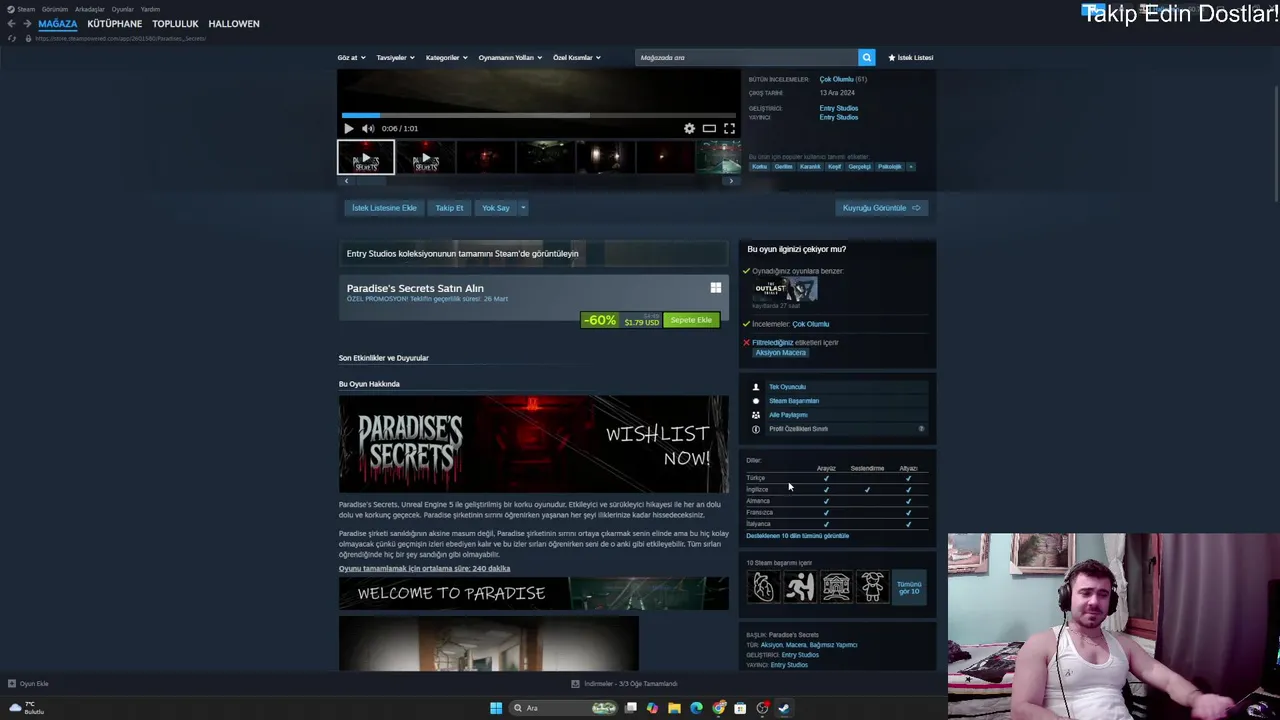This screenshot has width=1280, height=720.
Task: Expand the Oynamanın Yolları dropdown
Action: coord(510,57)
